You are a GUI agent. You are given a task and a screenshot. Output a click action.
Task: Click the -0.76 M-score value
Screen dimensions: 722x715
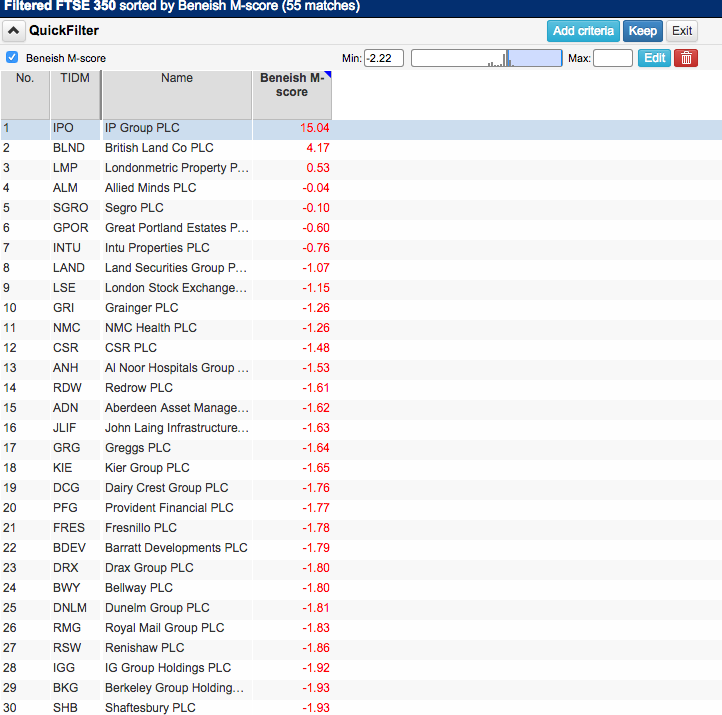[316, 248]
